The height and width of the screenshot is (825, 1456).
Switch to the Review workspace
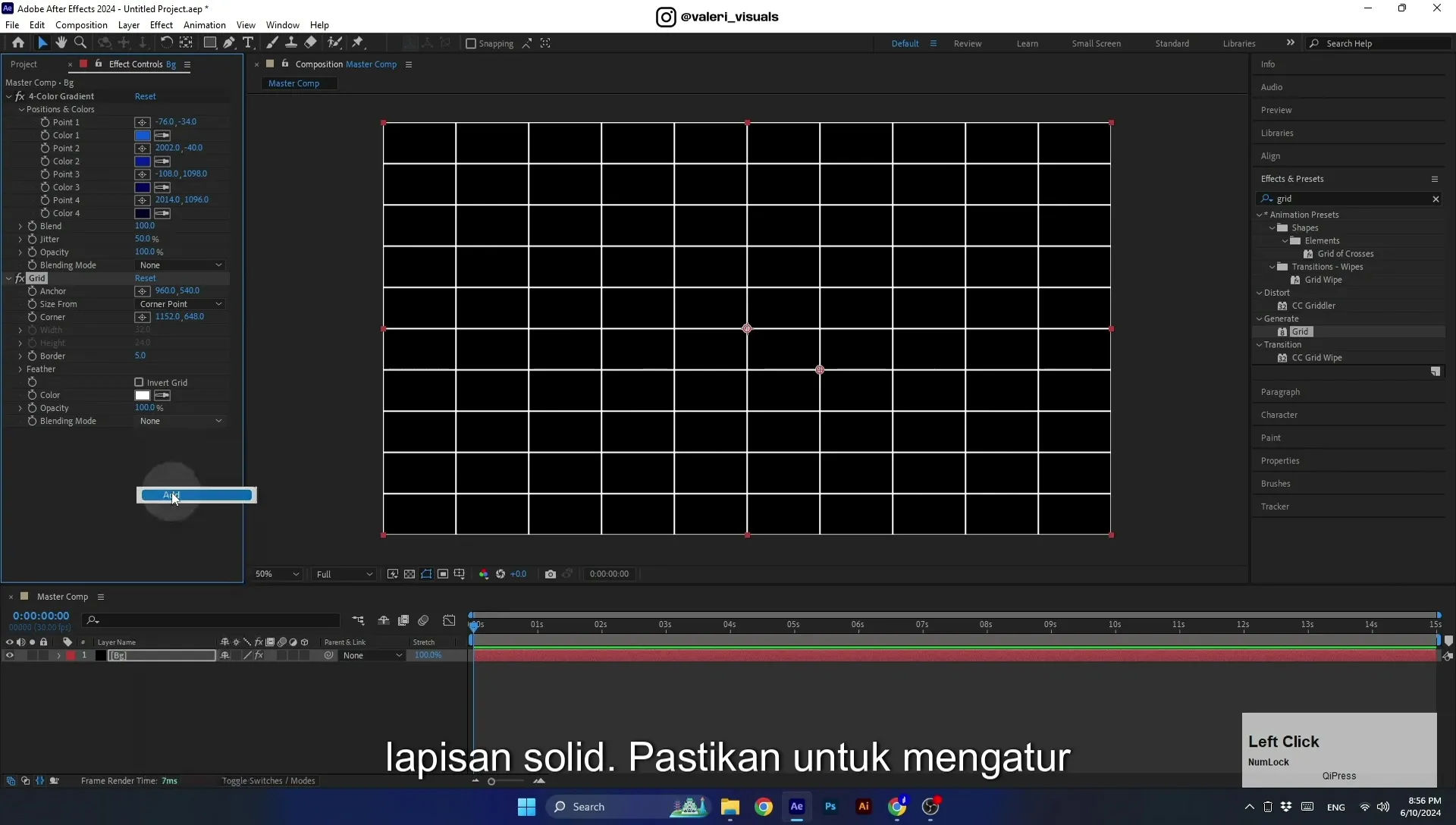[x=968, y=43]
